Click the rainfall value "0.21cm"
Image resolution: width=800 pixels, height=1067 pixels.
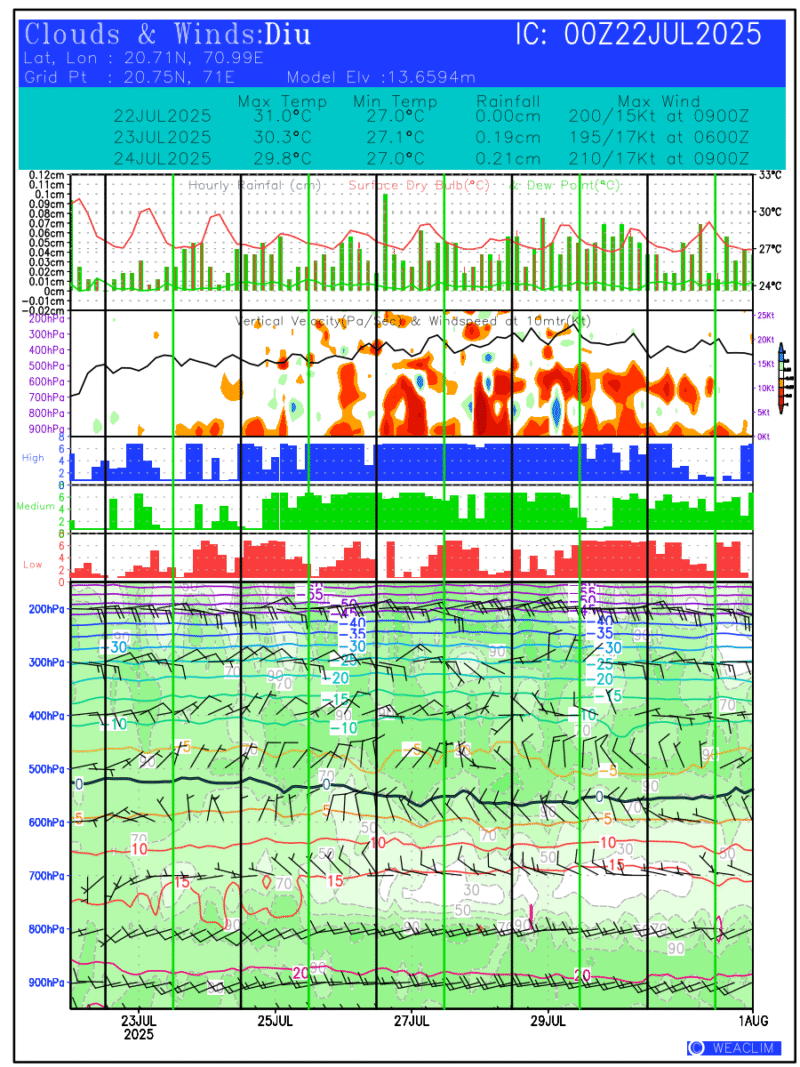pyautogui.click(x=508, y=159)
